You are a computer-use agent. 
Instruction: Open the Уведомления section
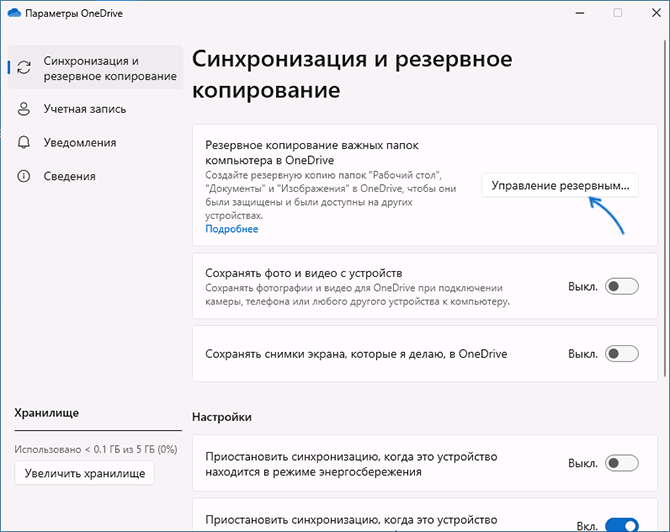click(x=96, y=142)
